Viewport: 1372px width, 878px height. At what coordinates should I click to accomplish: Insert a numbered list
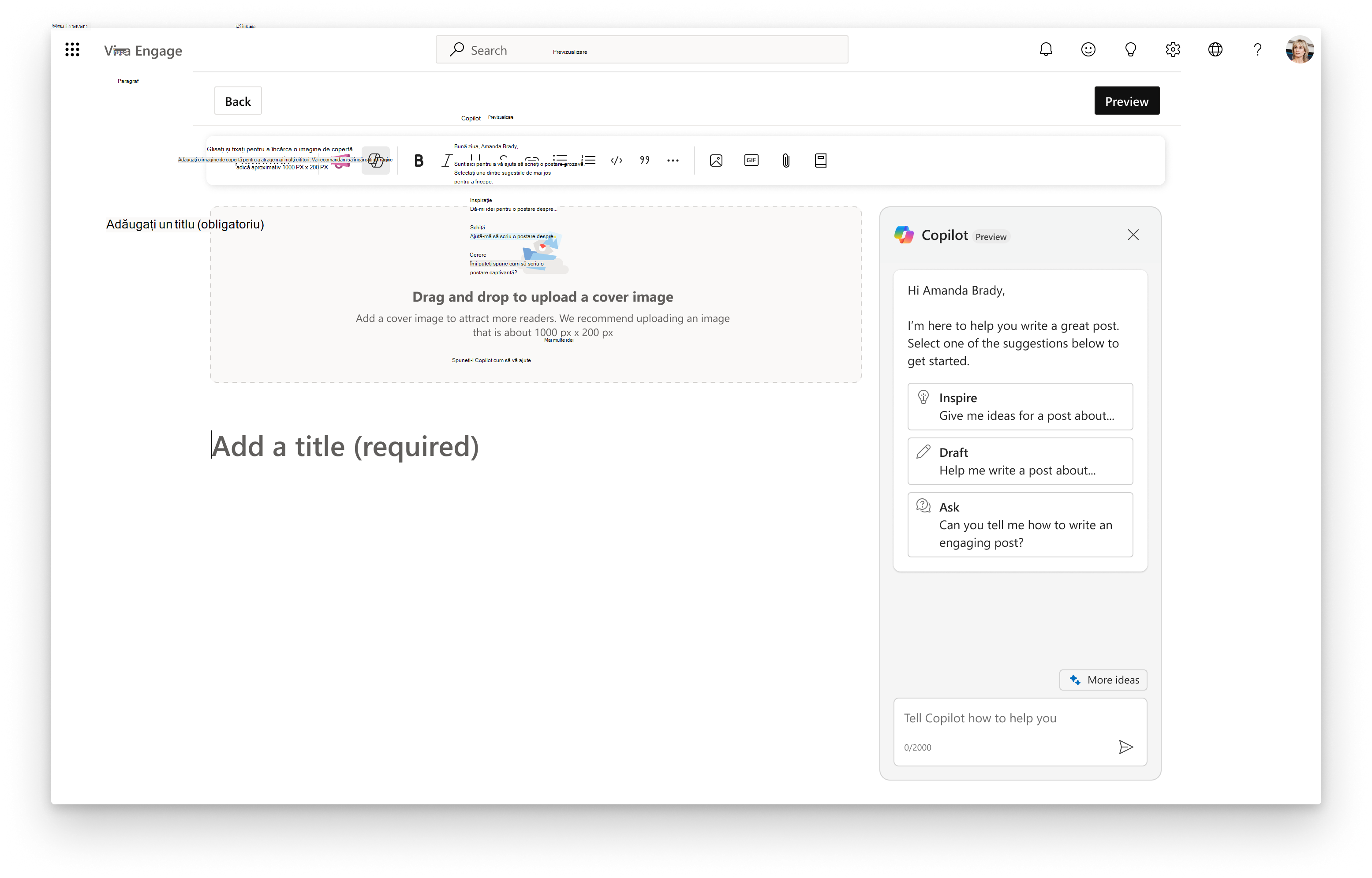tap(588, 160)
